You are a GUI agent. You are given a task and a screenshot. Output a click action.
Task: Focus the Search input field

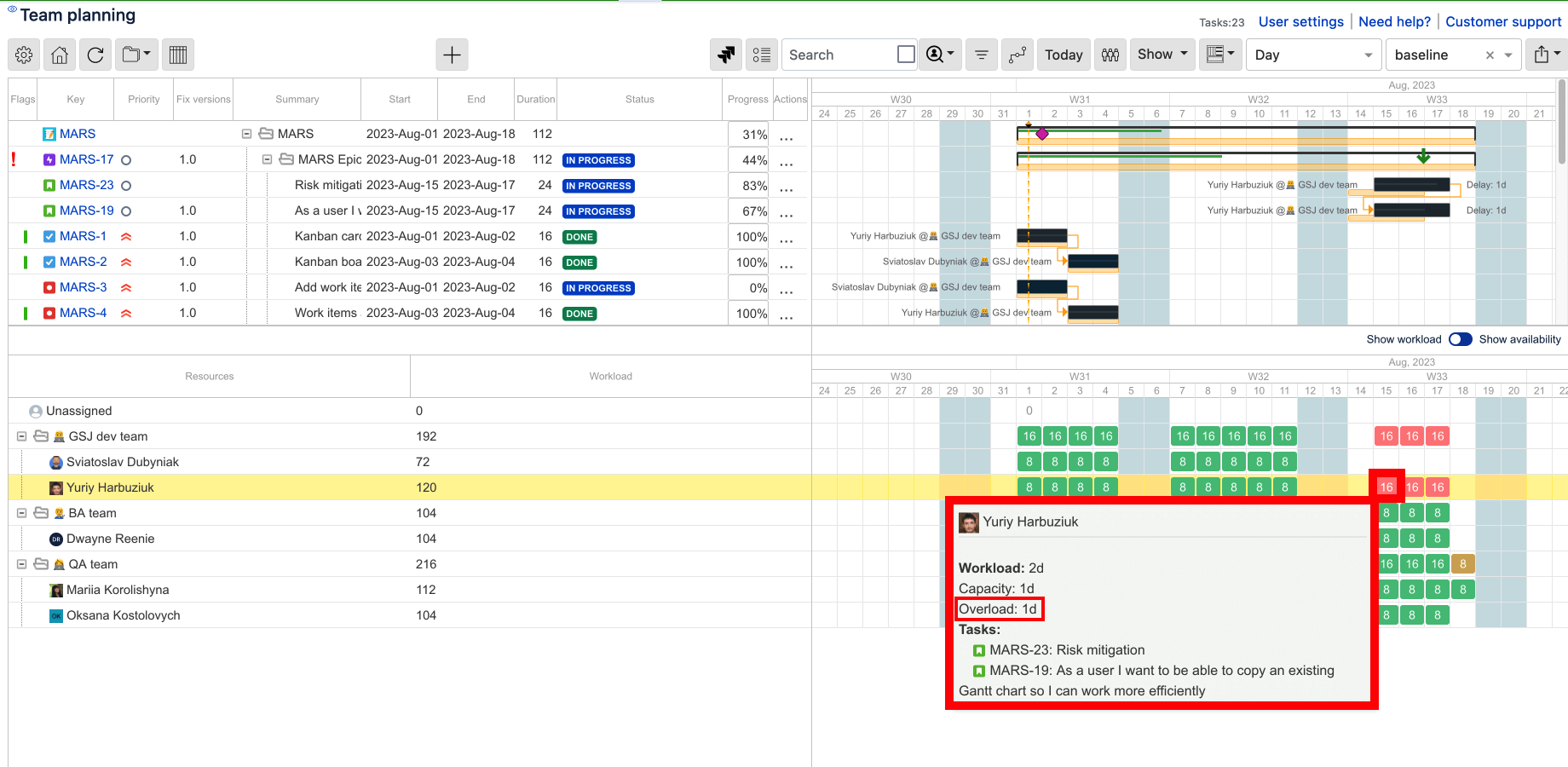(839, 55)
